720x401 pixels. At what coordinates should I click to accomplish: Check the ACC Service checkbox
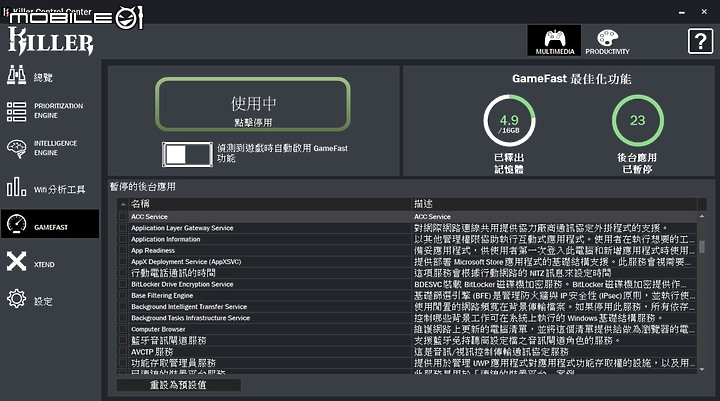[x=123, y=216]
